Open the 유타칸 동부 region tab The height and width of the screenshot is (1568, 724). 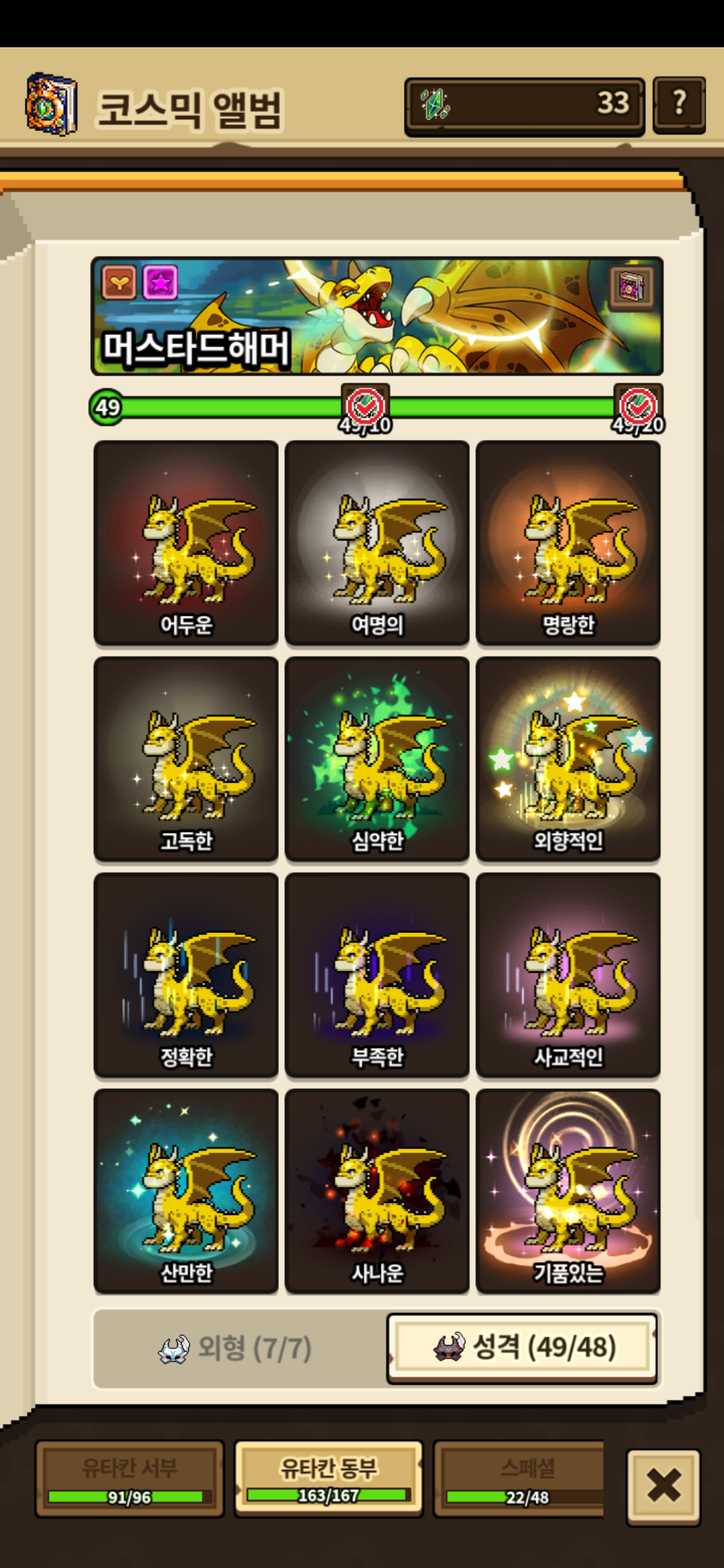point(328,1478)
